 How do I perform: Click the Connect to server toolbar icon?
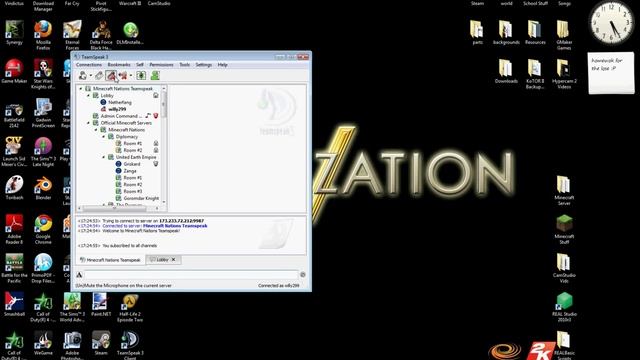(x=82, y=76)
